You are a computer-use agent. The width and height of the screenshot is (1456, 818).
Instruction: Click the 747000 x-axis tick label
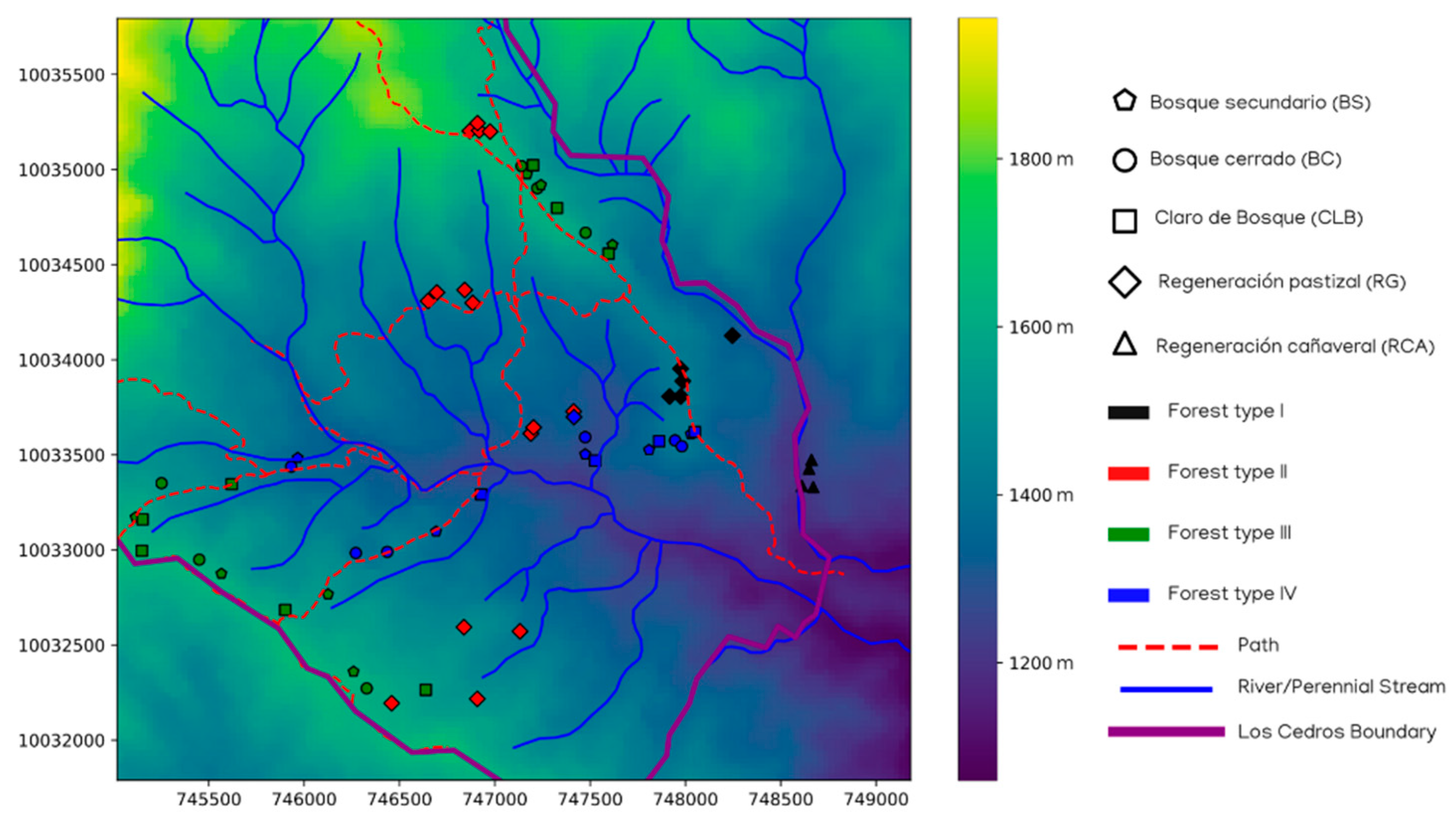495,799
